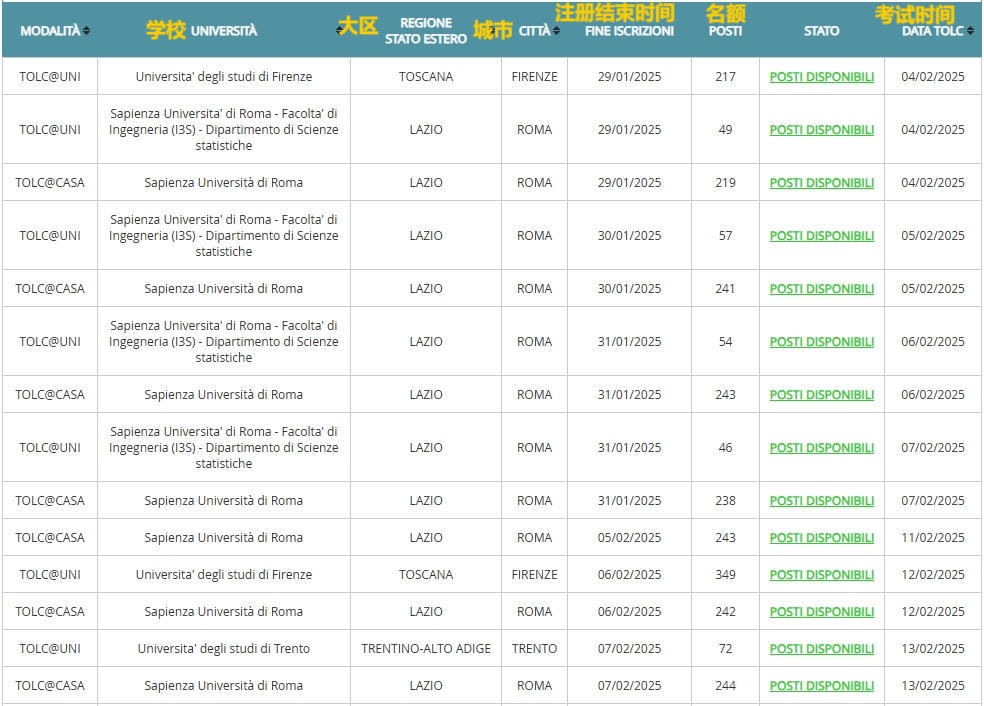Select '13/02/2025' exam date in Trento row
The image size is (984, 706).
933,649
